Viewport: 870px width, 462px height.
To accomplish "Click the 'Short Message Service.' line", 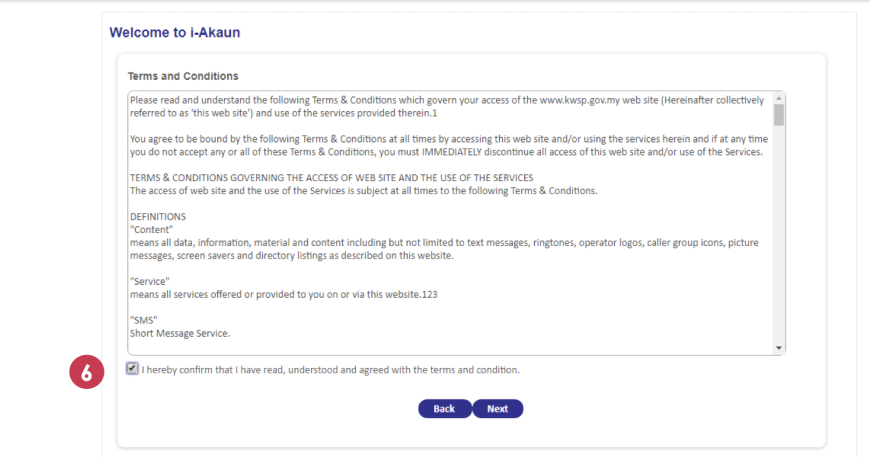I will (x=180, y=333).
